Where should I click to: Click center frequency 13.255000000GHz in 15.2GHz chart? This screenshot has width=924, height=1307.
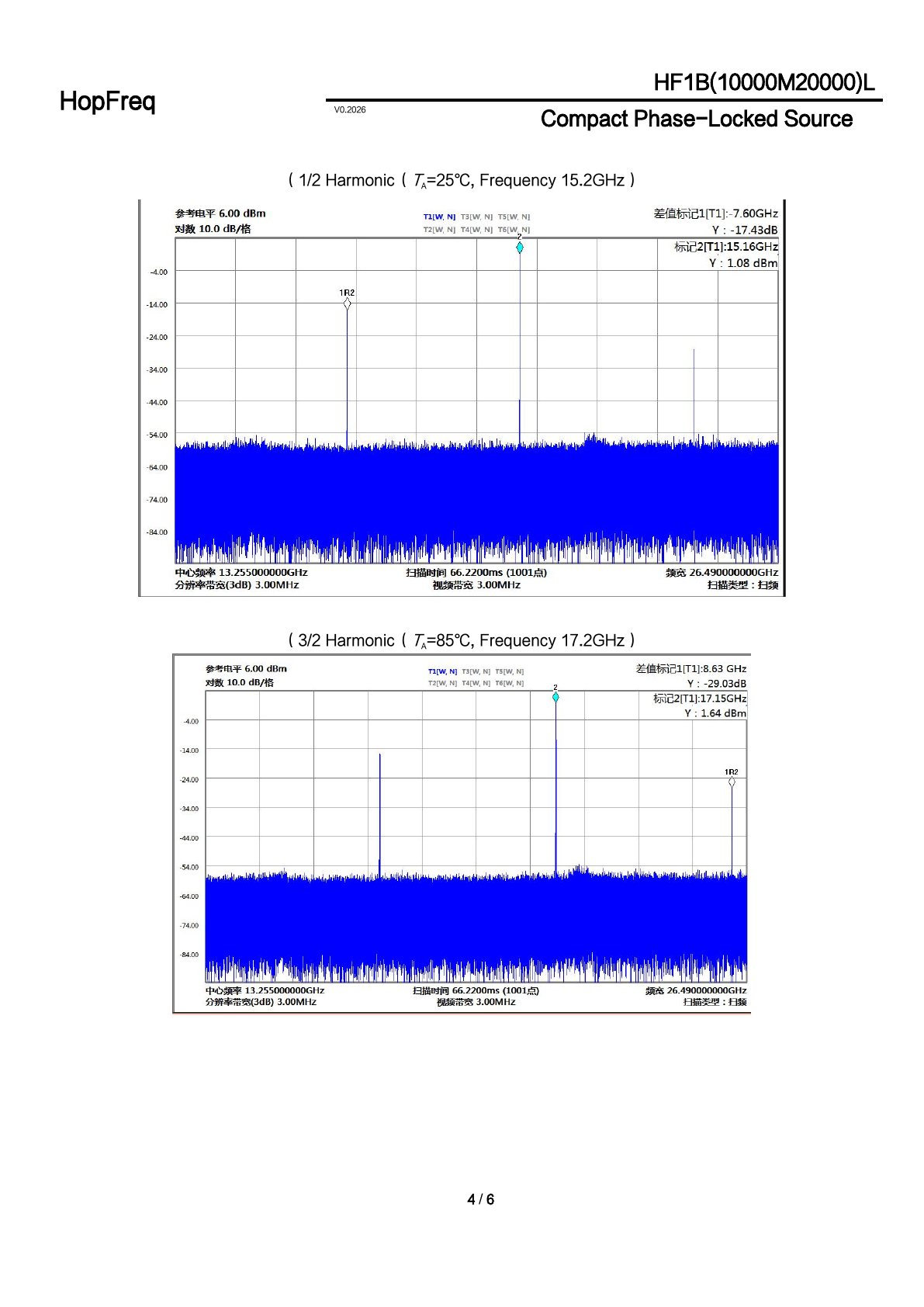241,573
